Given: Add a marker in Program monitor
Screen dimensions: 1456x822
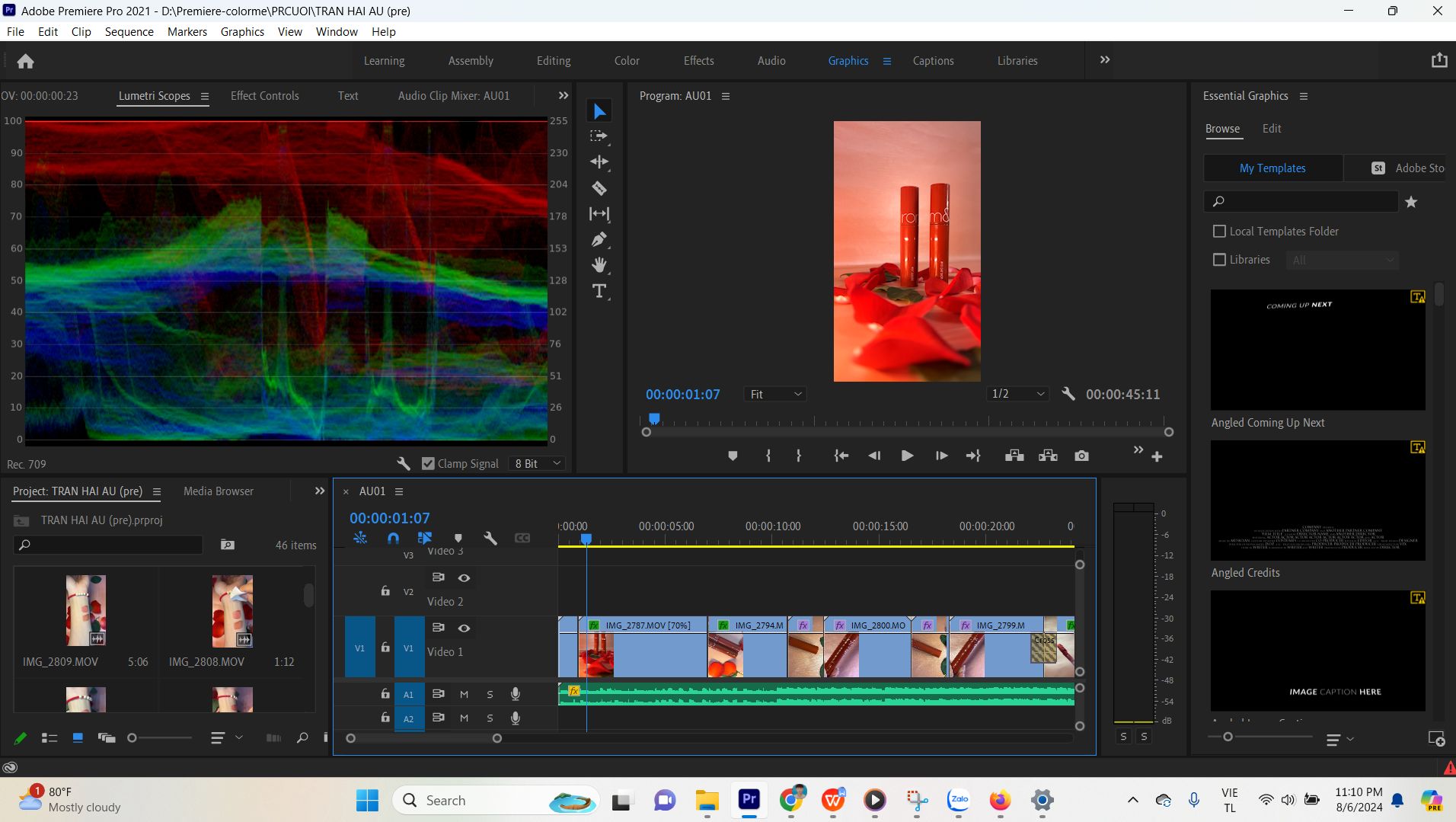Looking at the screenshot, I should 733,456.
